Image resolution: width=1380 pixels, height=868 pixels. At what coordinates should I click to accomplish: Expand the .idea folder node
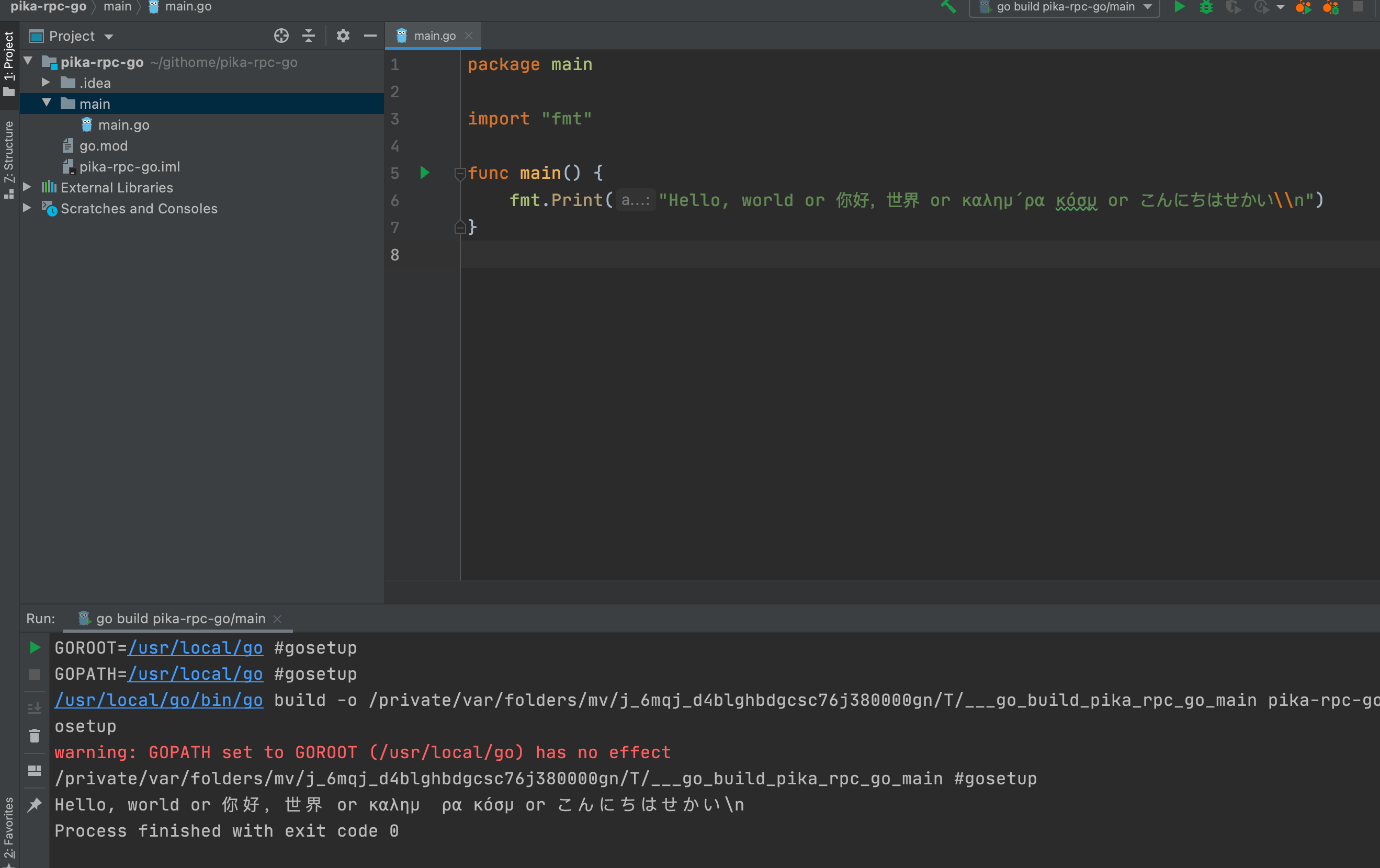46,83
